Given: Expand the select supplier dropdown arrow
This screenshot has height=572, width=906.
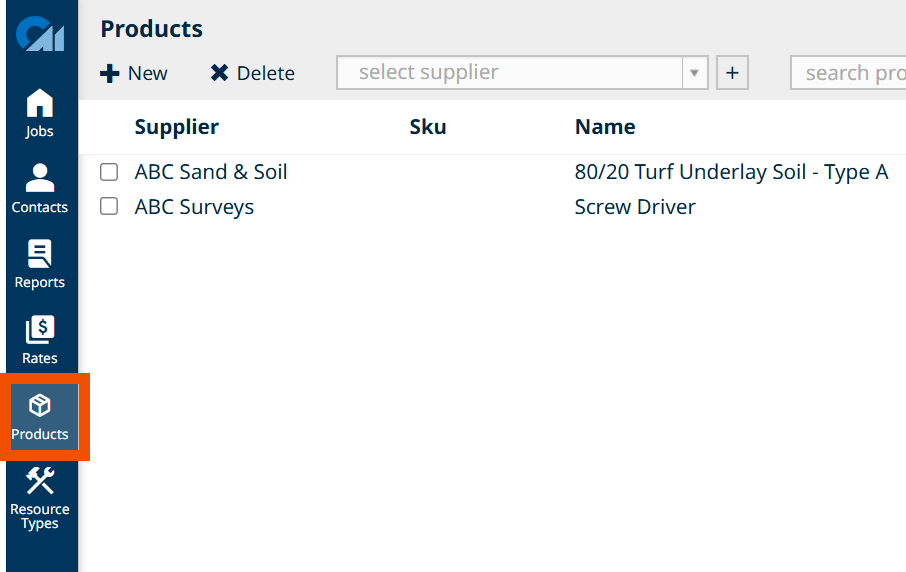Looking at the screenshot, I should [x=695, y=73].
